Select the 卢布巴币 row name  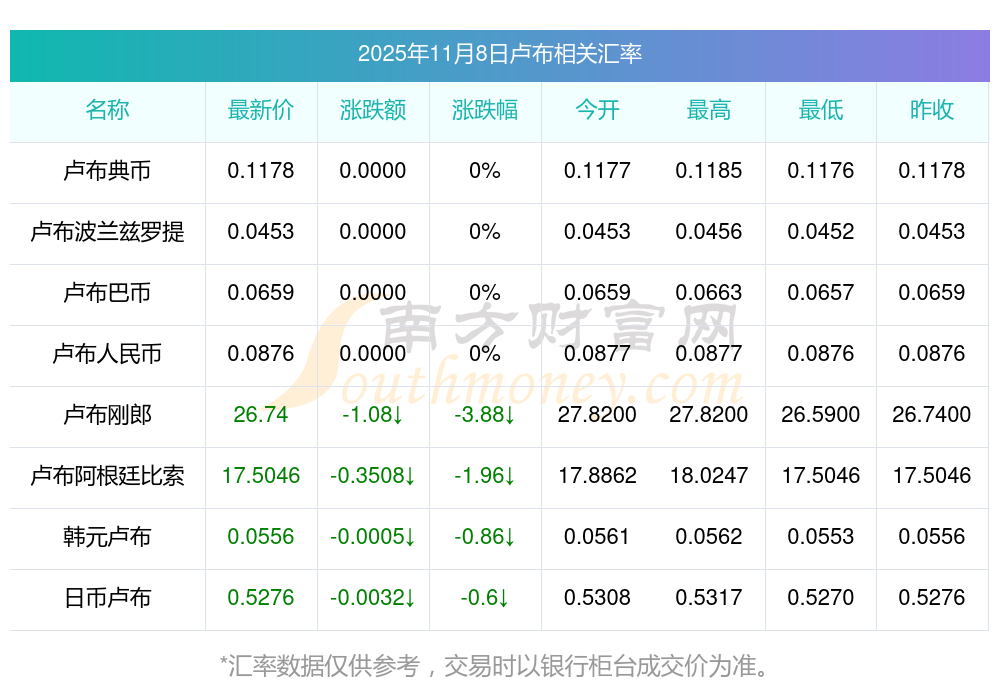107,293
